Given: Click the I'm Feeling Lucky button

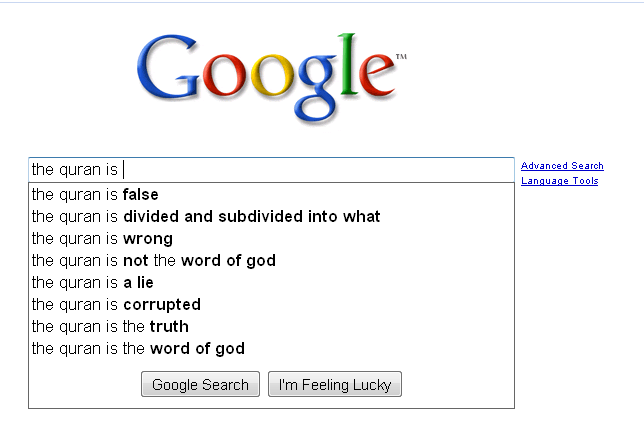Looking at the screenshot, I should coord(335,384).
